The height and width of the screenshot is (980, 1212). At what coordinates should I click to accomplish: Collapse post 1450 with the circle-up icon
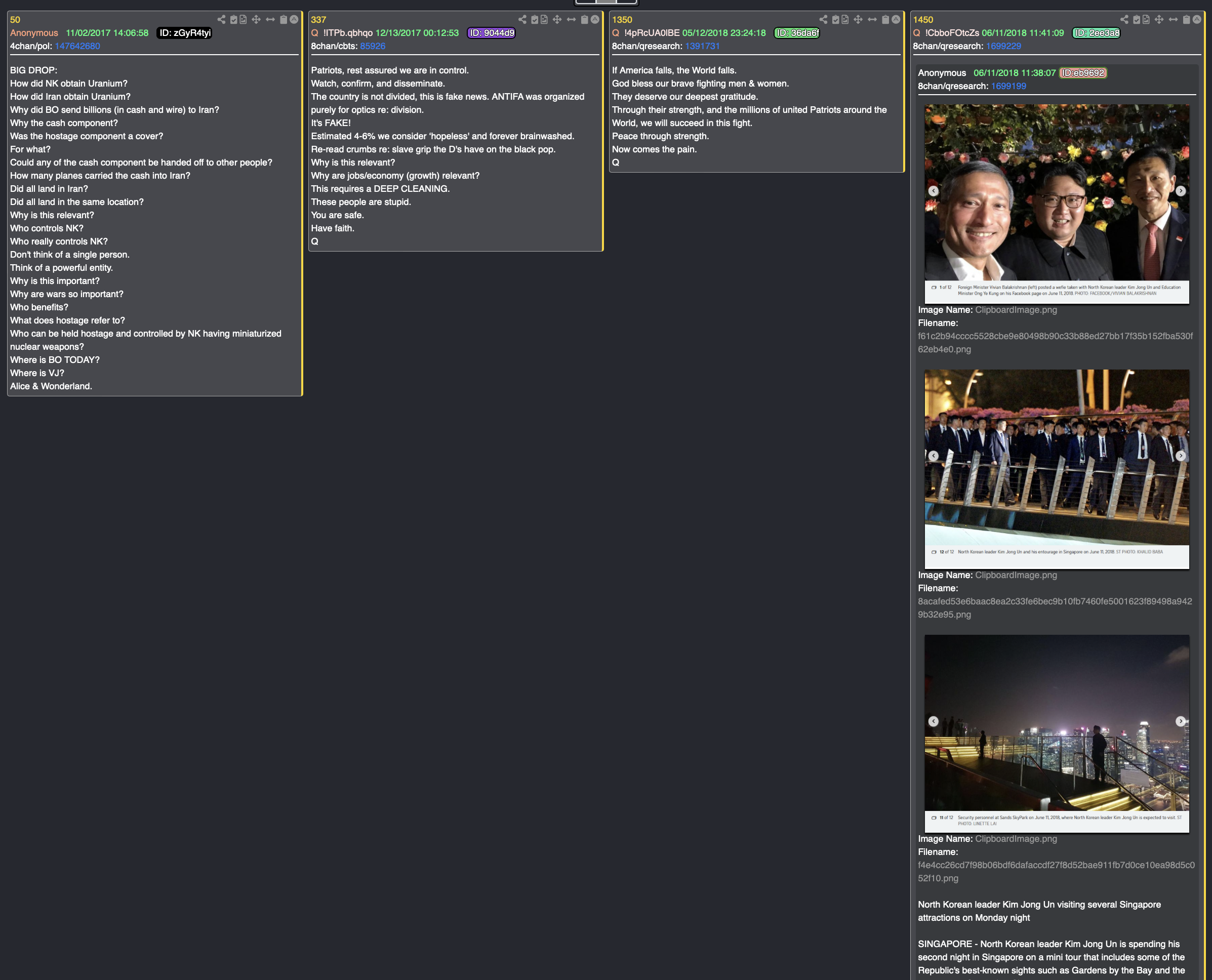(x=1197, y=20)
